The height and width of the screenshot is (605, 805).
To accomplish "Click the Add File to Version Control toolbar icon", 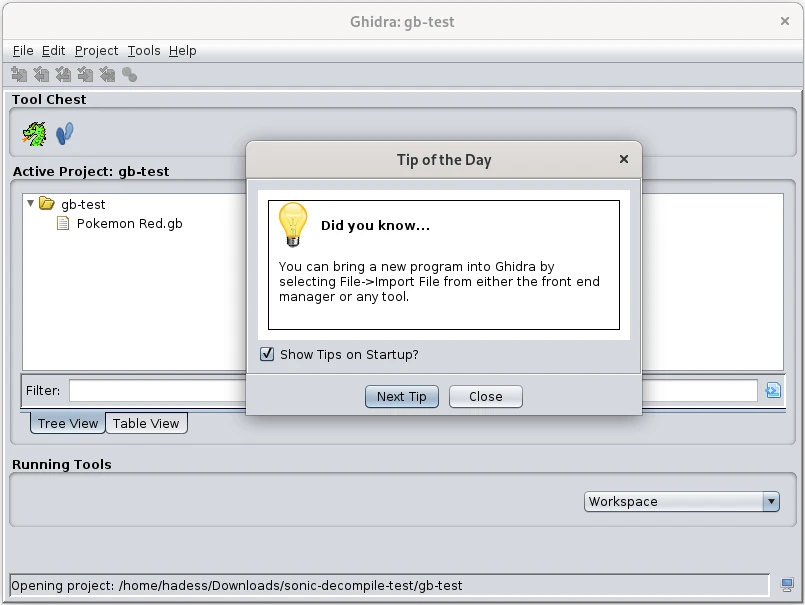I will tap(19, 75).
